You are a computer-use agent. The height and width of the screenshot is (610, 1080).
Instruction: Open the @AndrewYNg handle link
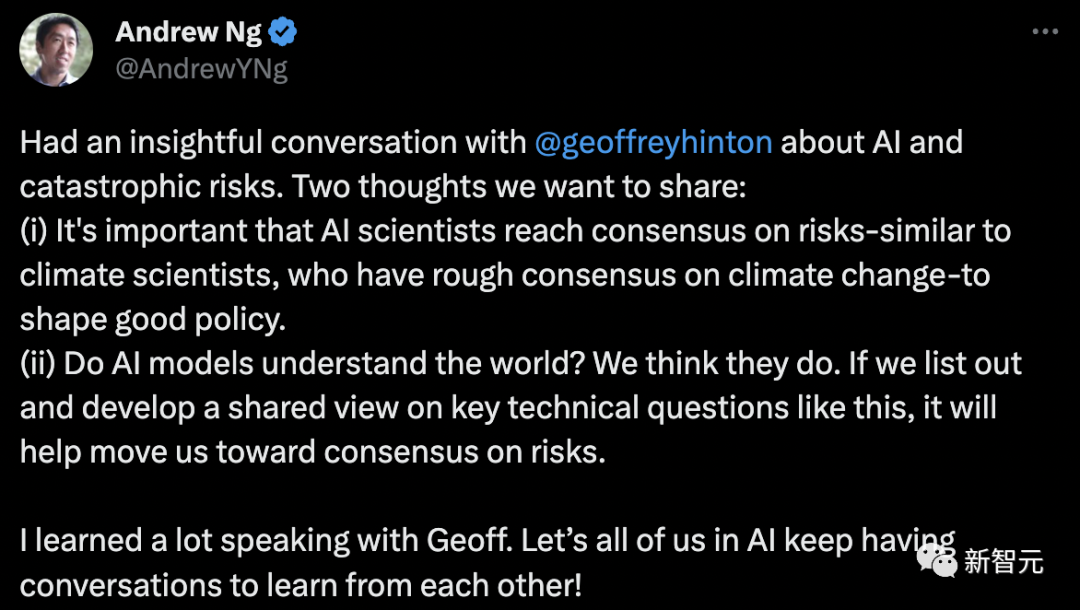pos(201,70)
